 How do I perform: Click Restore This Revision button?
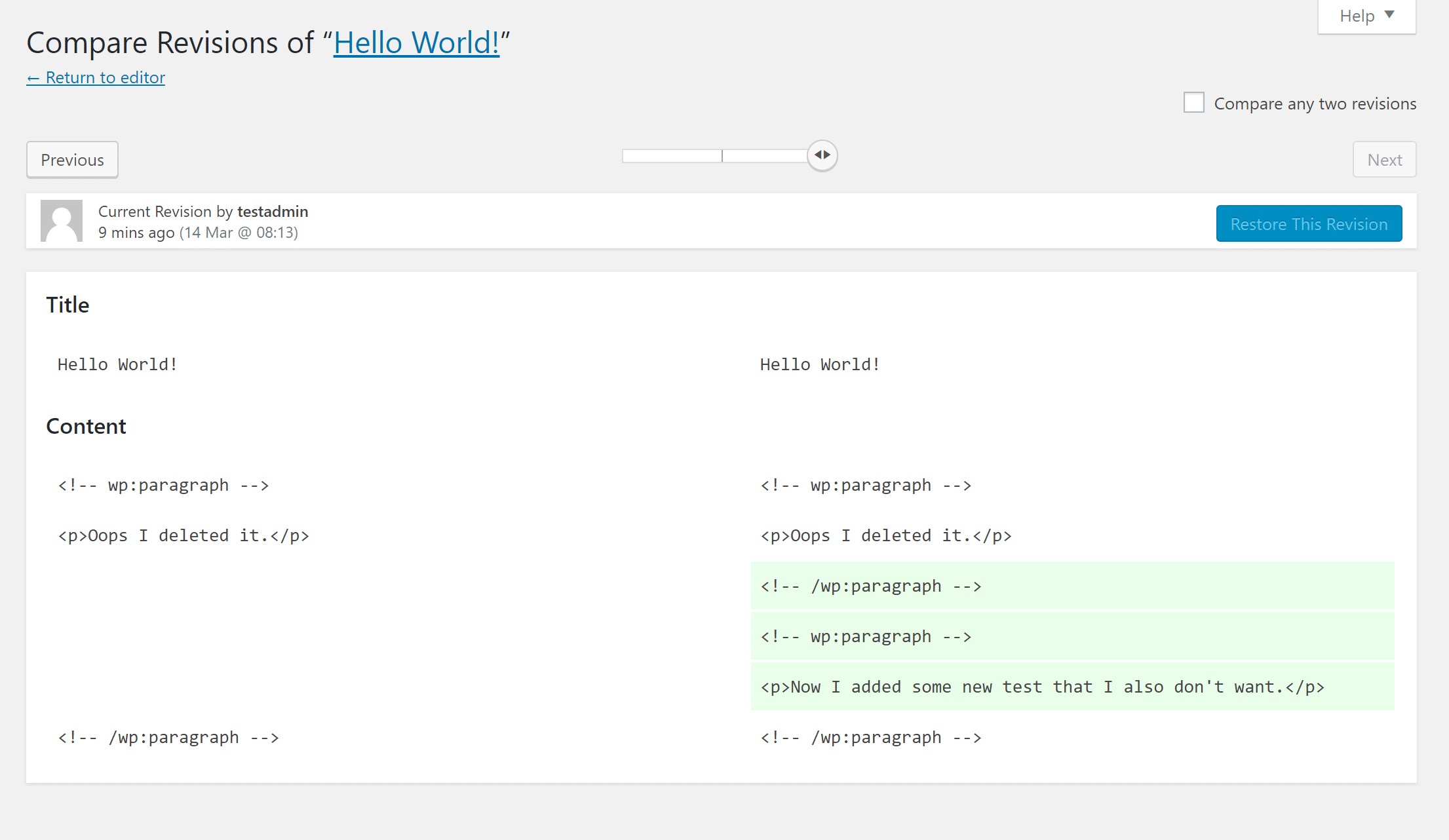pyautogui.click(x=1308, y=223)
